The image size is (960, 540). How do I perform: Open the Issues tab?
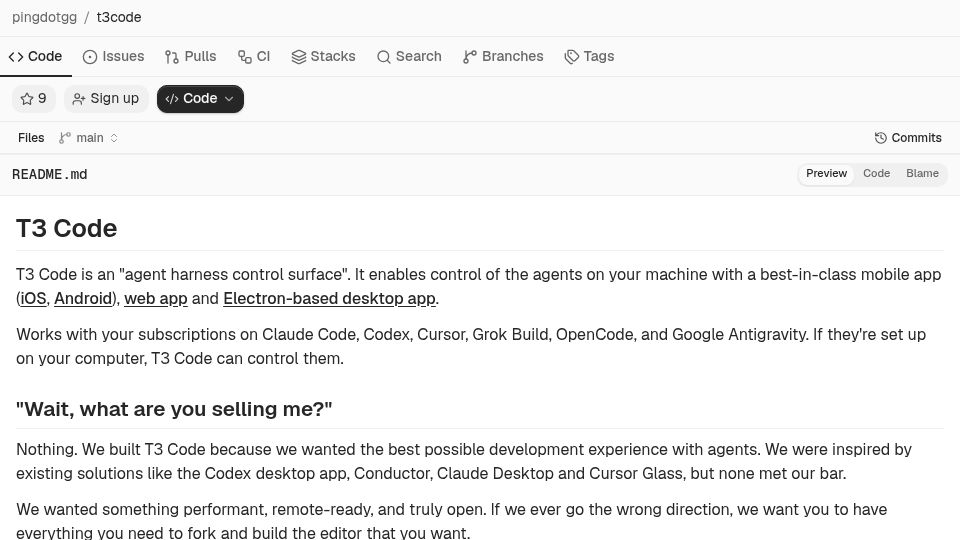pyautogui.click(x=113, y=56)
